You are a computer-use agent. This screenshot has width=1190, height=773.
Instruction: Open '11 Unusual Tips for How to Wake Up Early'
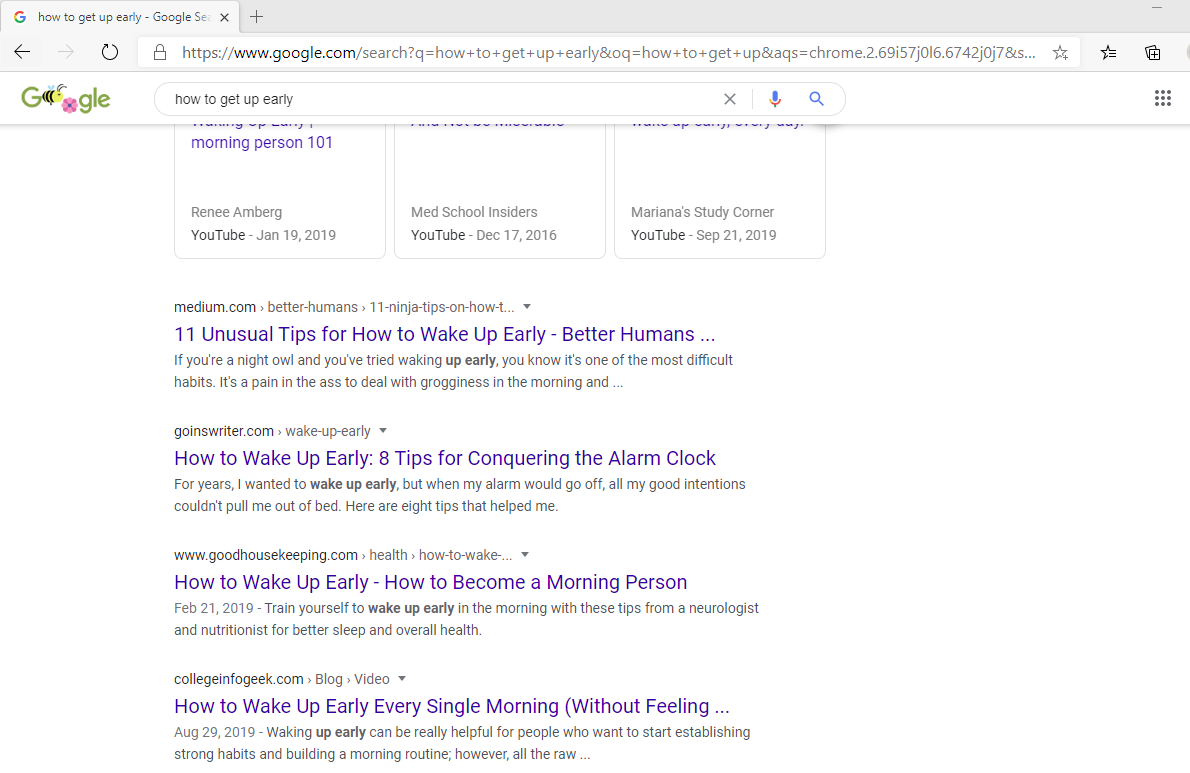click(x=444, y=334)
